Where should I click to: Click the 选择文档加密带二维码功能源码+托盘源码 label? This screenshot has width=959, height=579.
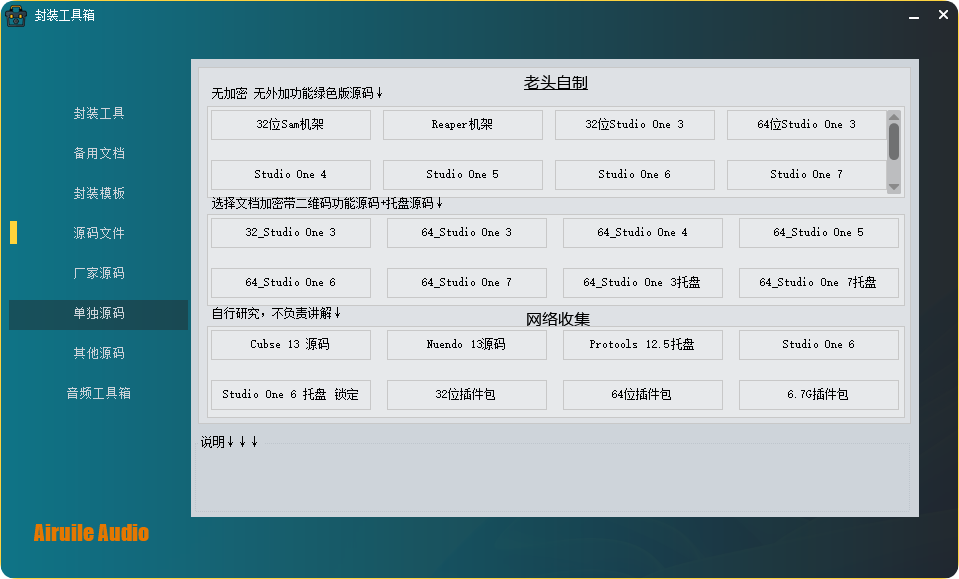(327, 203)
